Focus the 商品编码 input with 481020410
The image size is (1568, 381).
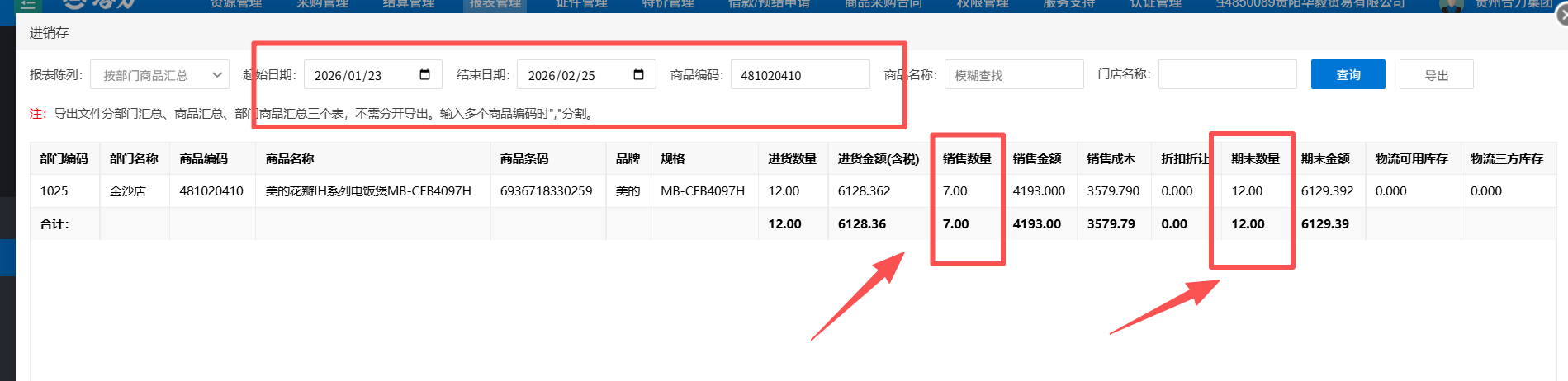point(799,75)
